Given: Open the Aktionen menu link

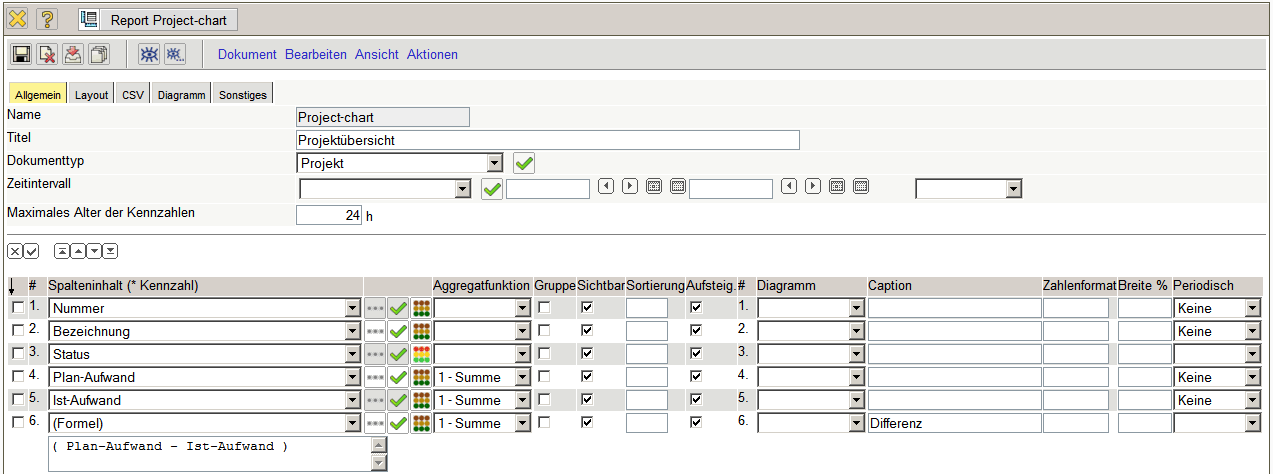Looking at the screenshot, I should point(432,54).
